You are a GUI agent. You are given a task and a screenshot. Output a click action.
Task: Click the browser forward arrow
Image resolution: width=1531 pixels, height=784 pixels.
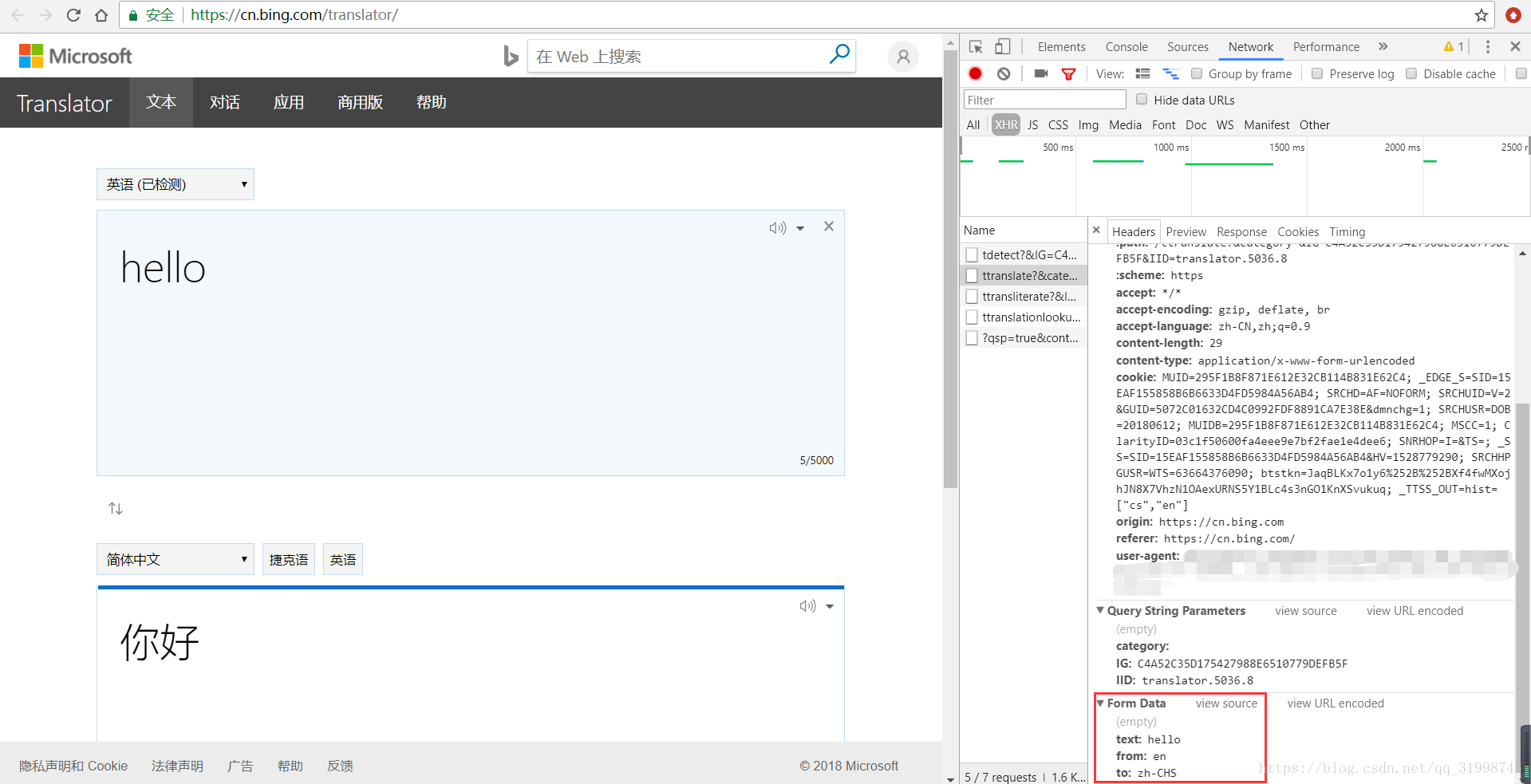45,15
